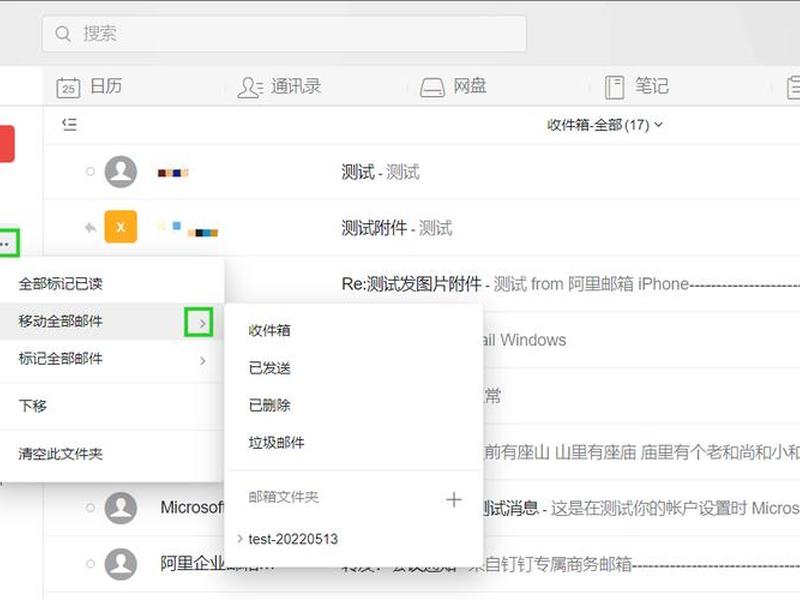Click the search input field
The height and width of the screenshot is (600, 800).
click(x=284, y=34)
